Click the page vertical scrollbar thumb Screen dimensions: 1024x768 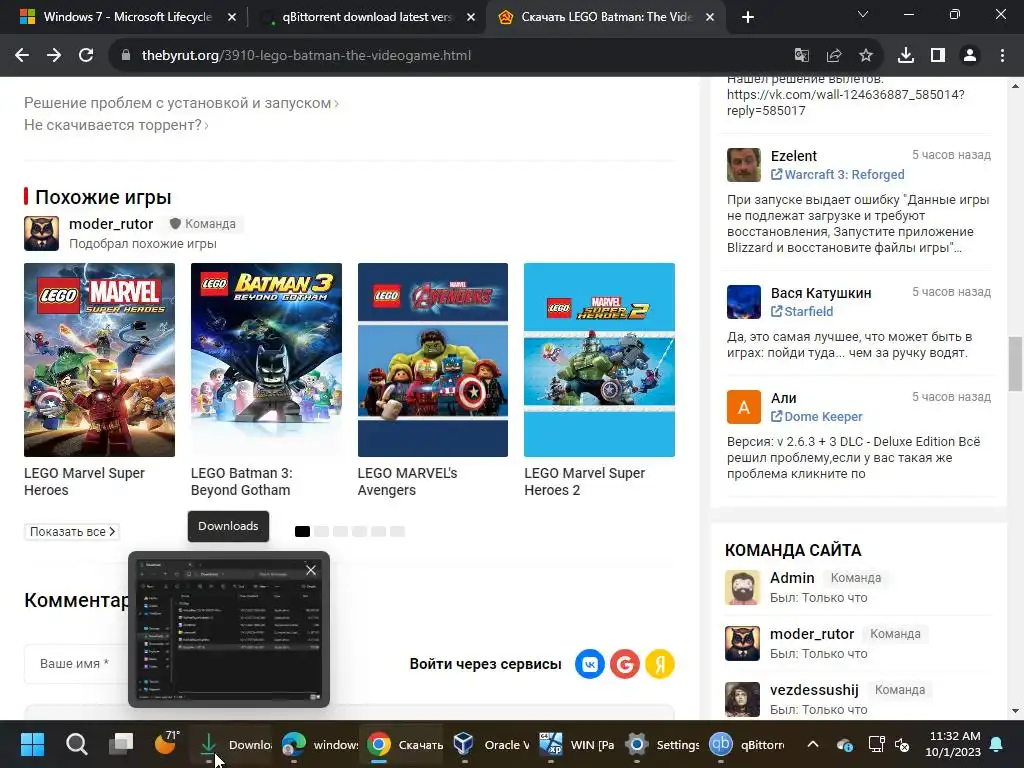(x=1015, y=364)
